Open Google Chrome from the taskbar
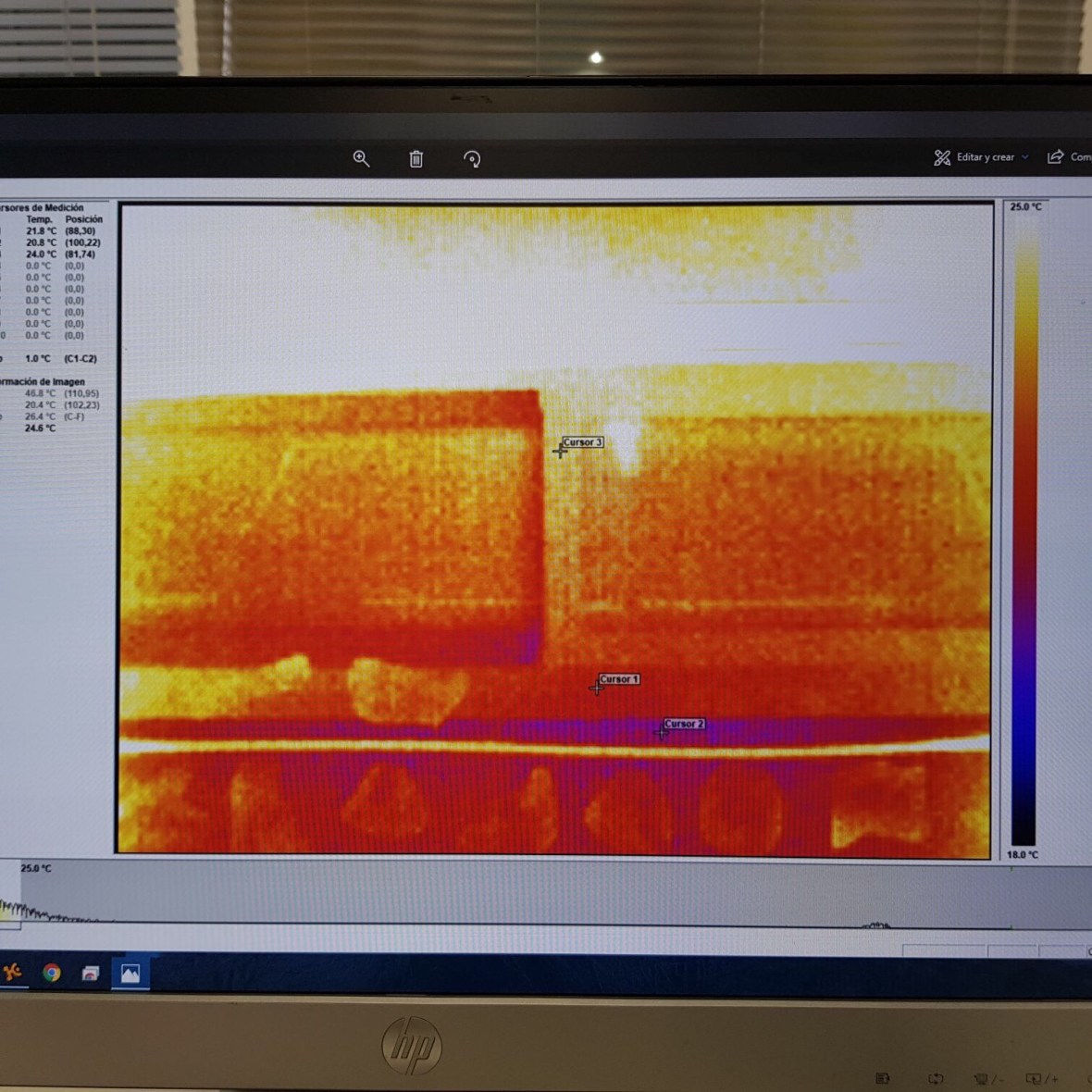 52,973
